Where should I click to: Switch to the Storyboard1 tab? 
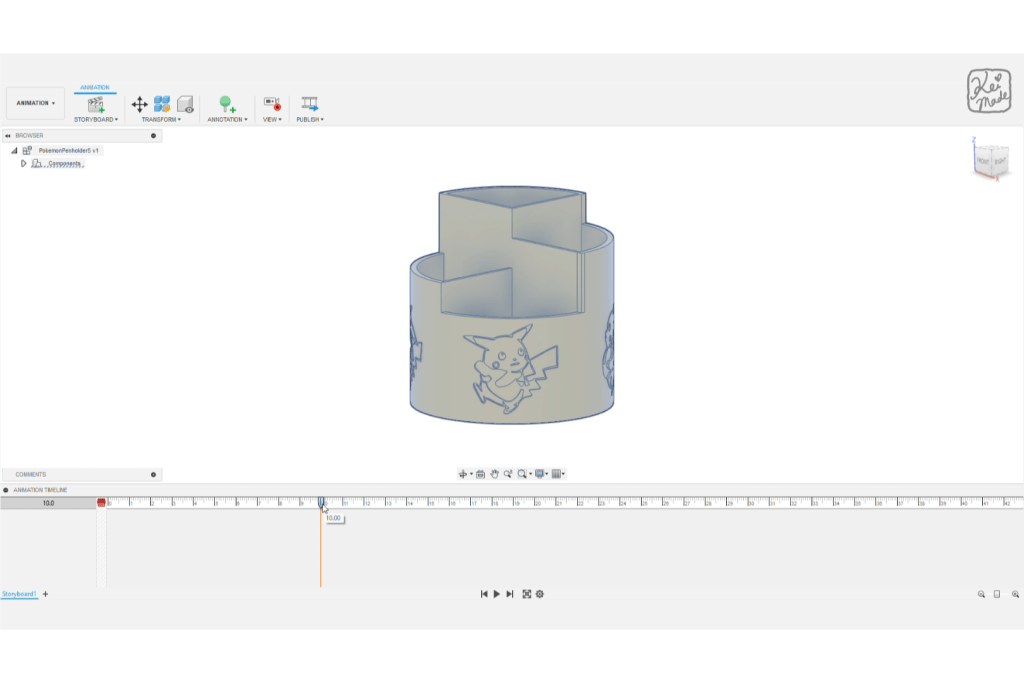19,594
